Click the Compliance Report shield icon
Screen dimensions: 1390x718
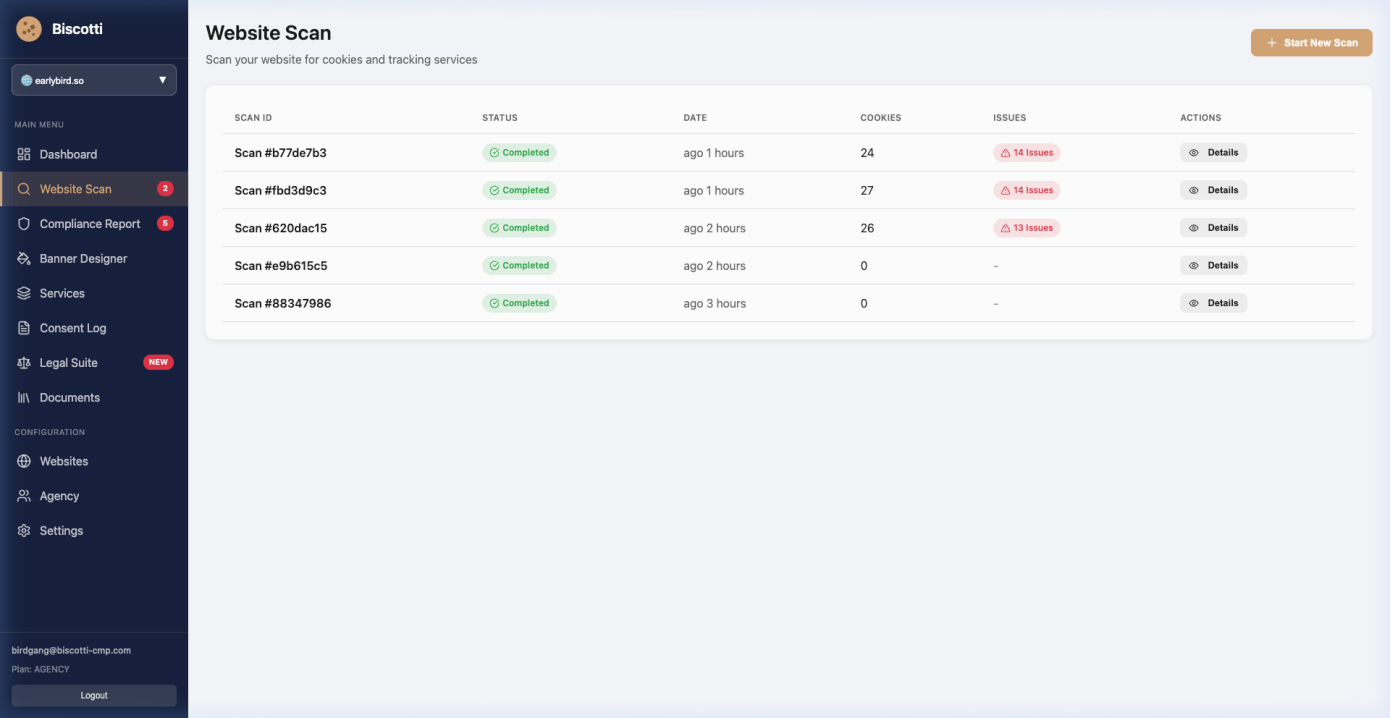24,224
